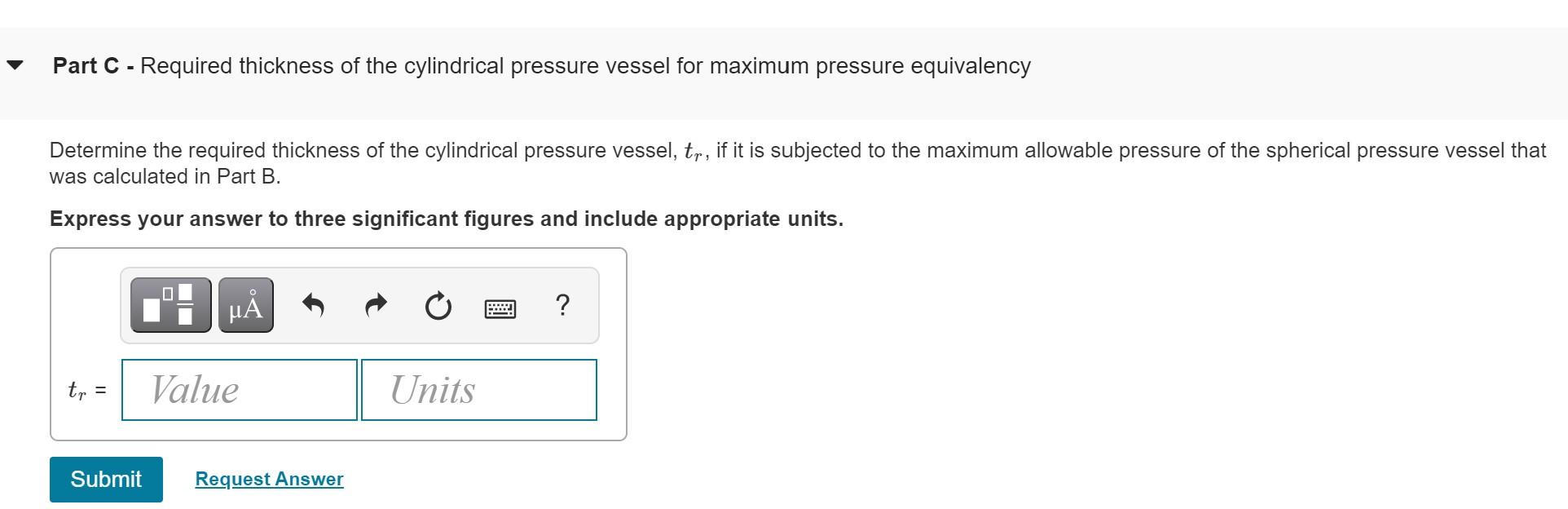This screenshot has height=509, width=1568.
Task: Click the redo arrow in the equation toolbar
Action: [375, 306]
